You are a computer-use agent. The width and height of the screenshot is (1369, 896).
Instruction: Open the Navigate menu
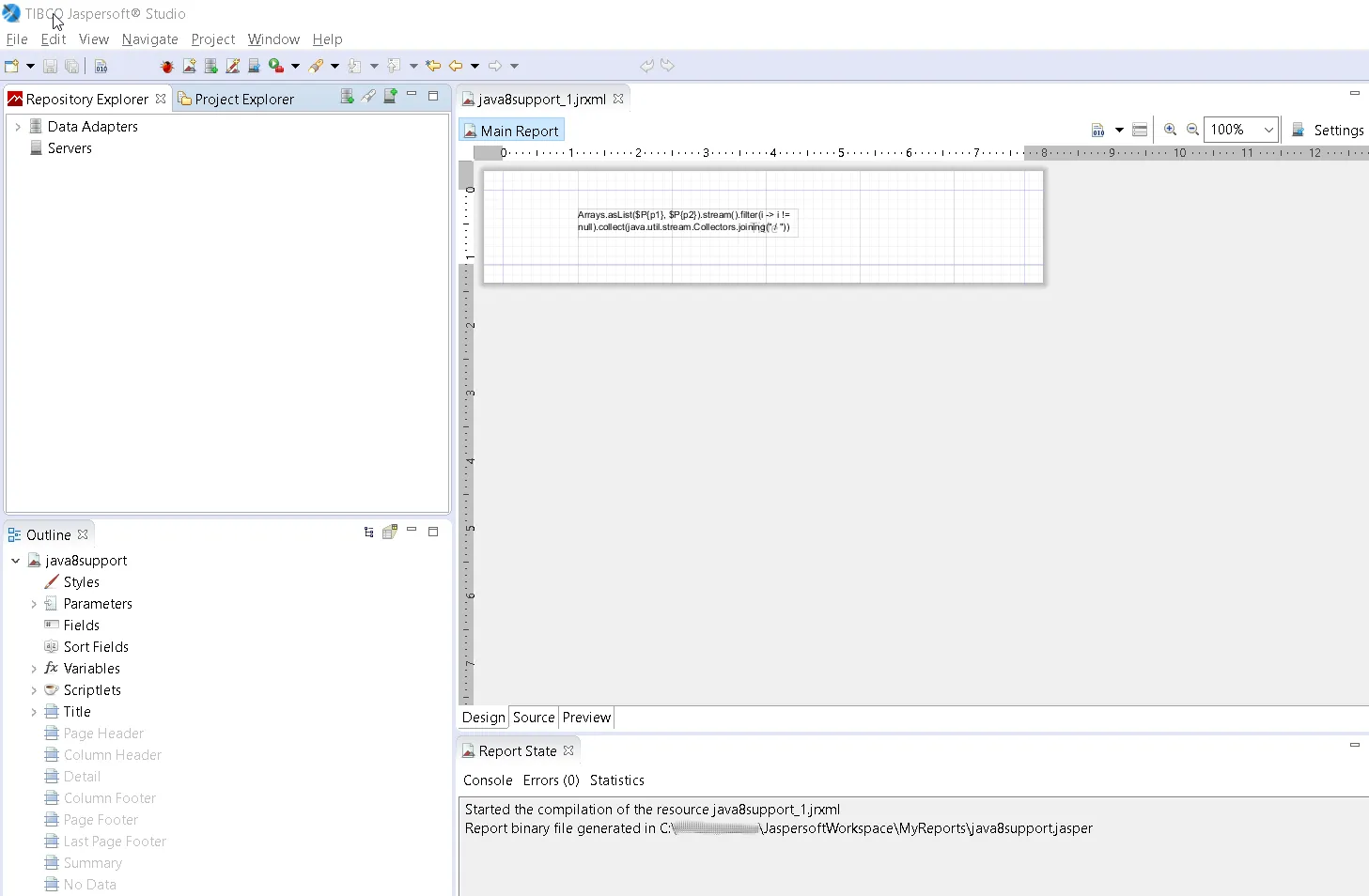[150, 39]
